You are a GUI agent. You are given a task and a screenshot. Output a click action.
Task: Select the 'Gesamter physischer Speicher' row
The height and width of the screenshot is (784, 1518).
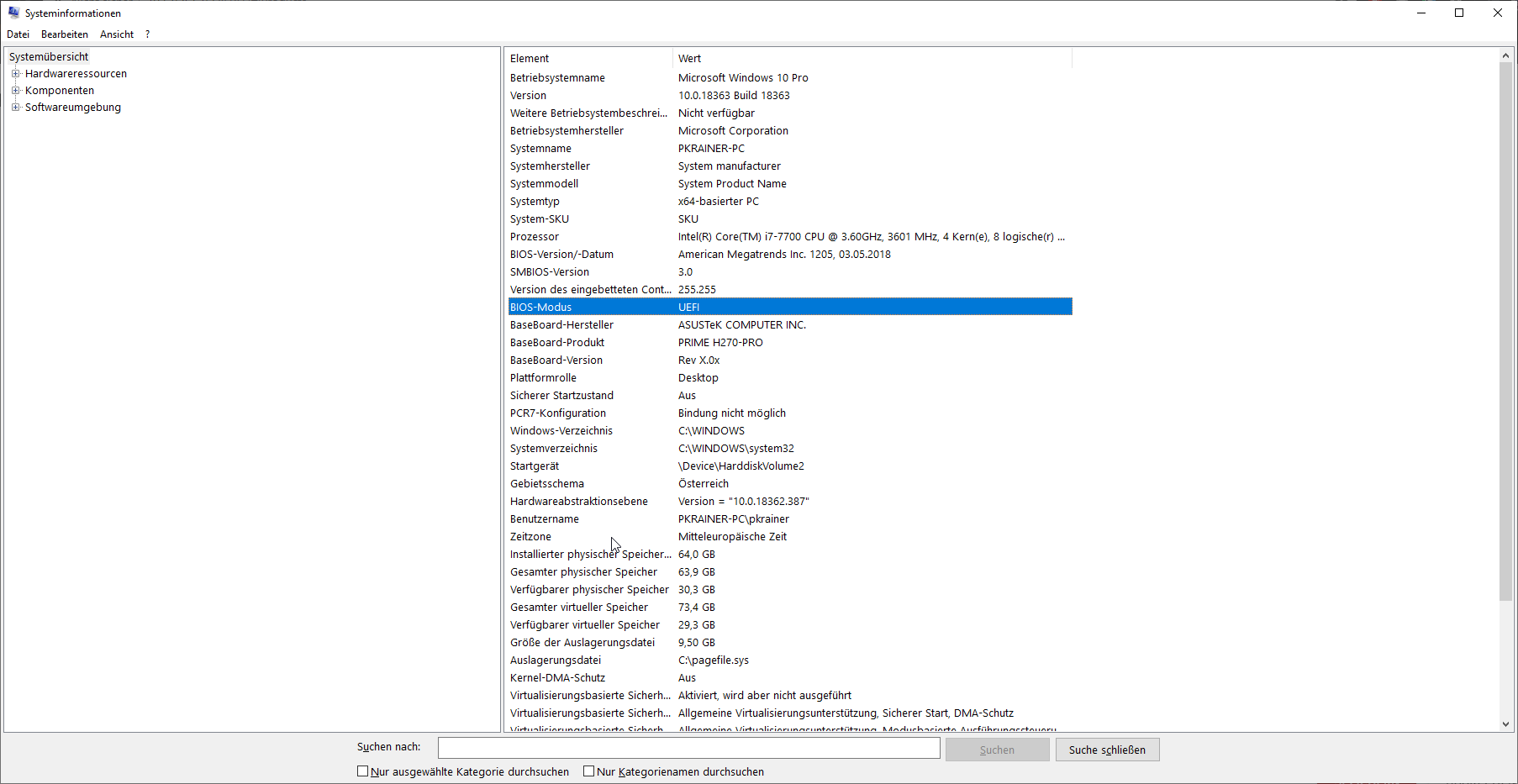790,572
